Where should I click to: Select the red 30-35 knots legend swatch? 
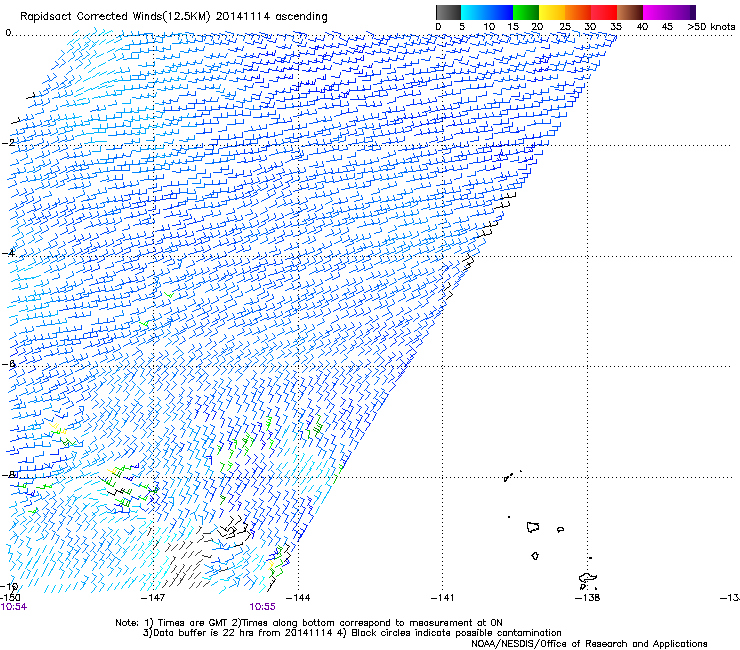(x=604, y=12)
